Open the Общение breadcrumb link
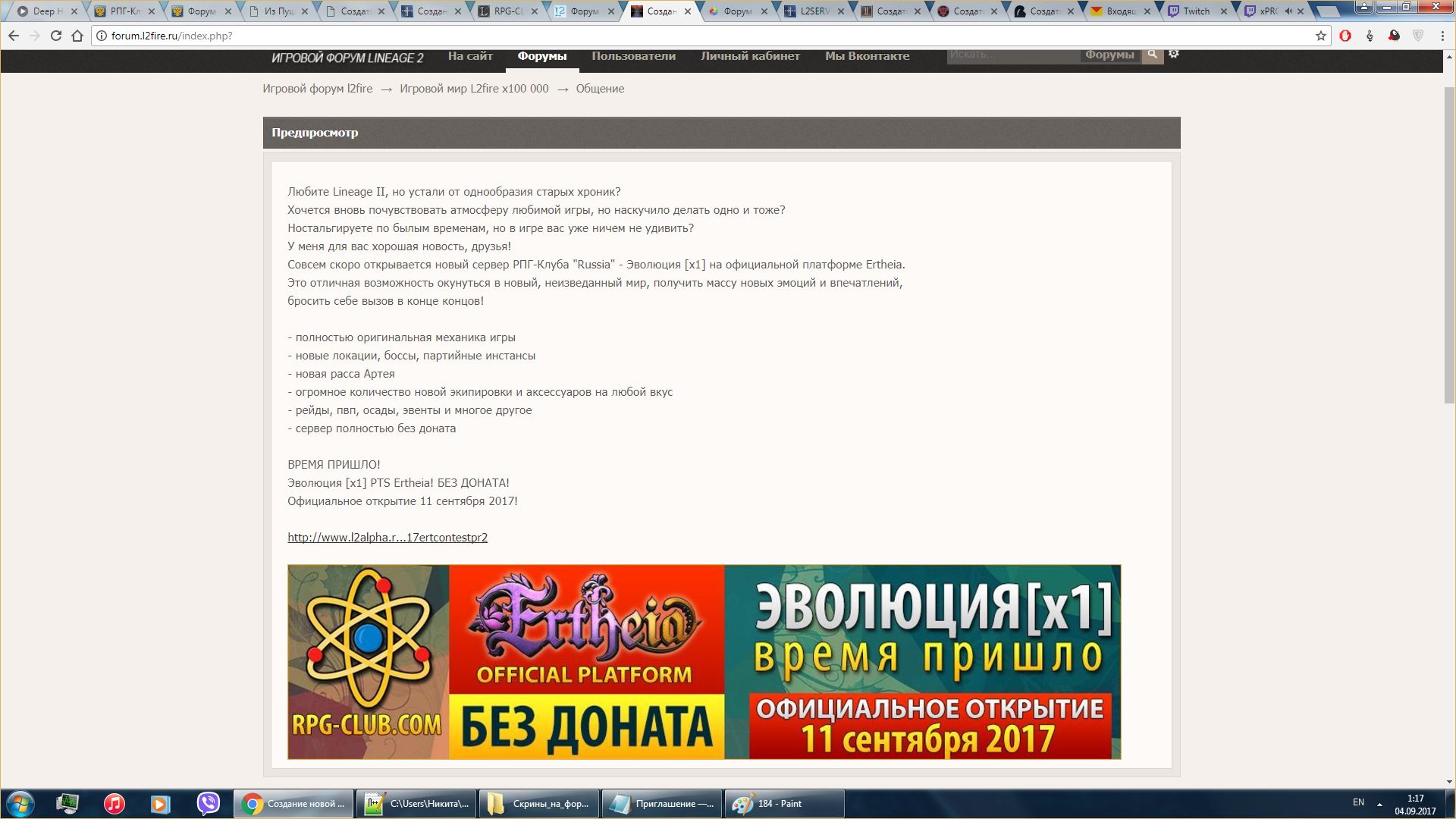The image size is (1456, 819). (x=600, y=89)
